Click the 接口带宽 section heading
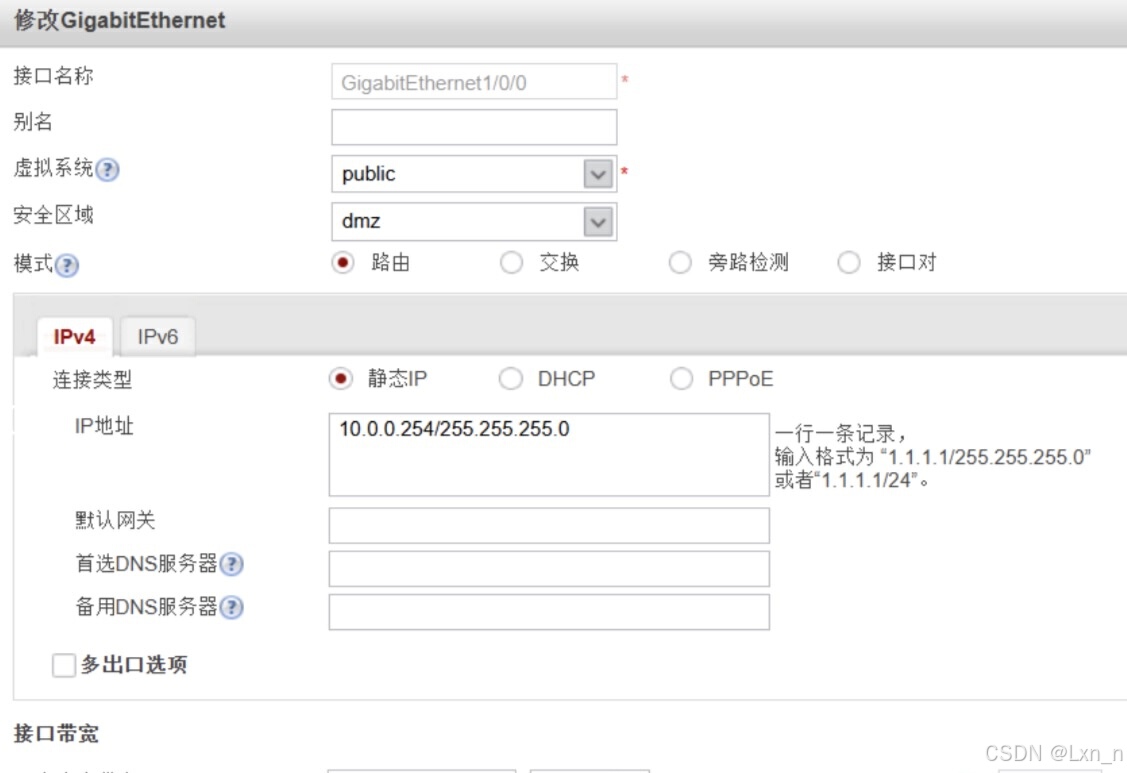The width and height of the screenshot is (1127, 773). point(56,733)
